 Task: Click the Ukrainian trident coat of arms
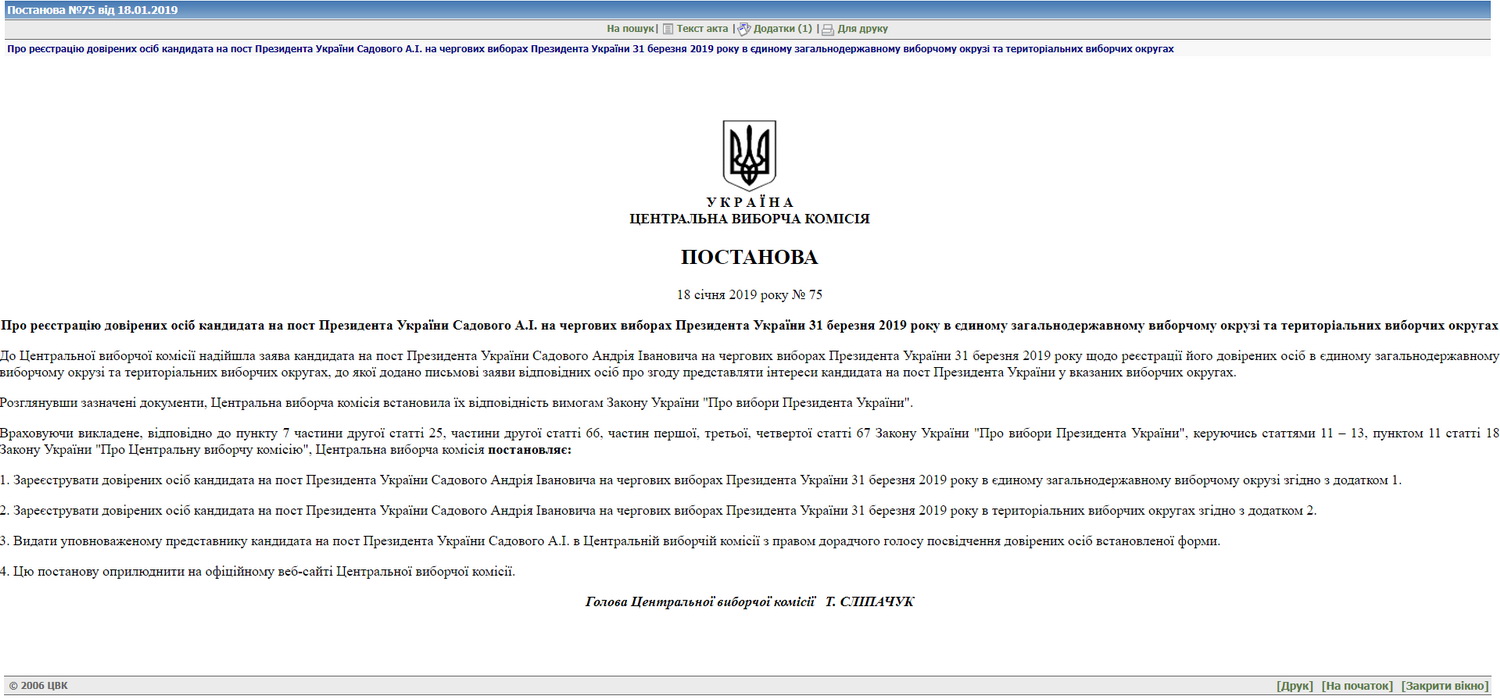(x=749, y=155)
